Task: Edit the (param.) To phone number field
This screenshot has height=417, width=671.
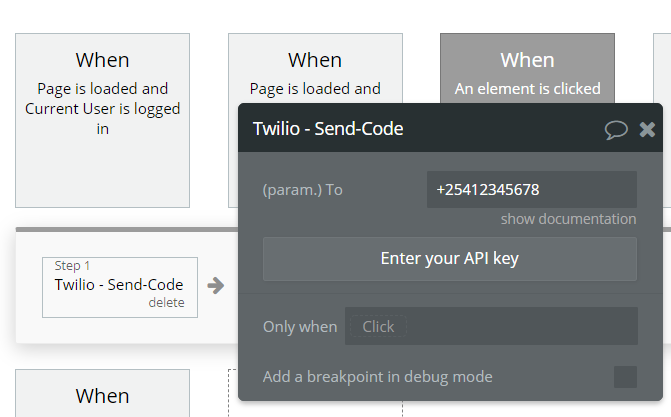Action: coord(531,190)
